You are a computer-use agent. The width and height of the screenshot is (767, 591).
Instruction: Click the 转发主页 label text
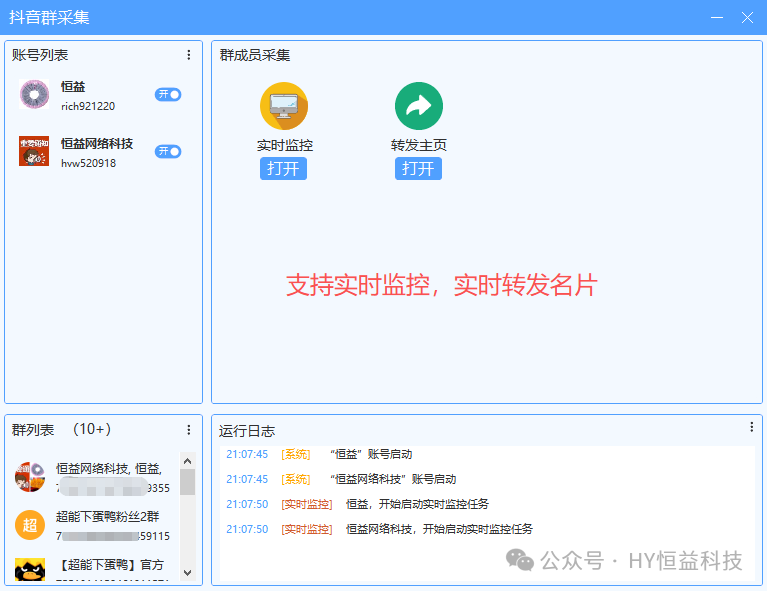(x=419, y=145)
